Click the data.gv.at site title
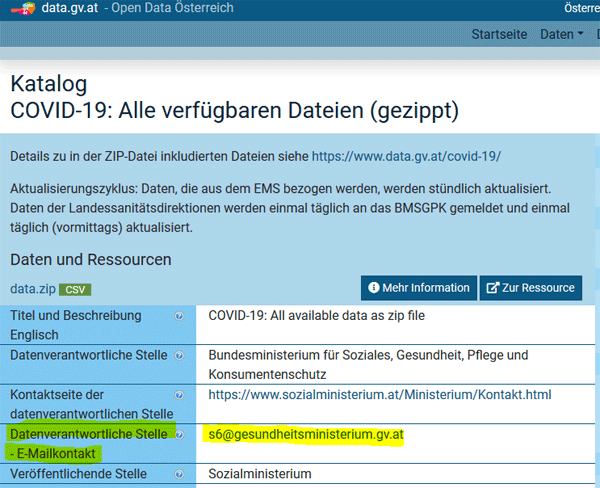Screen dimensions: 600x488 (x=70, y=8)
